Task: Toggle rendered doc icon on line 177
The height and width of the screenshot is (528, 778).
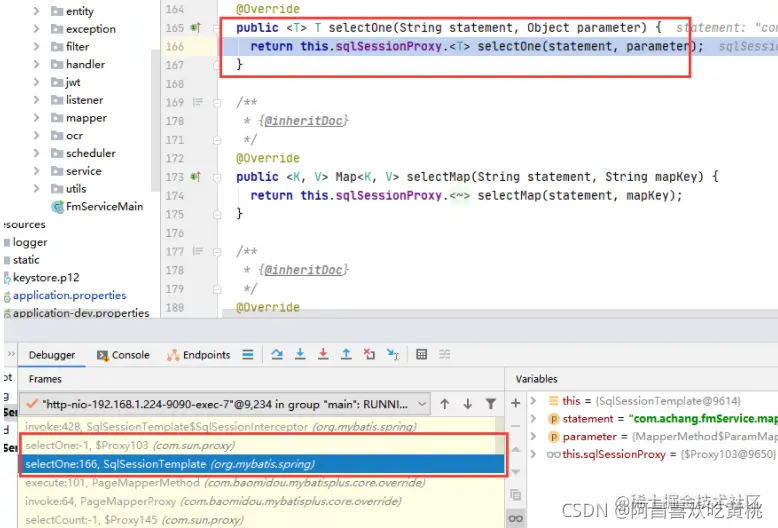Action: tap(197, 251)
